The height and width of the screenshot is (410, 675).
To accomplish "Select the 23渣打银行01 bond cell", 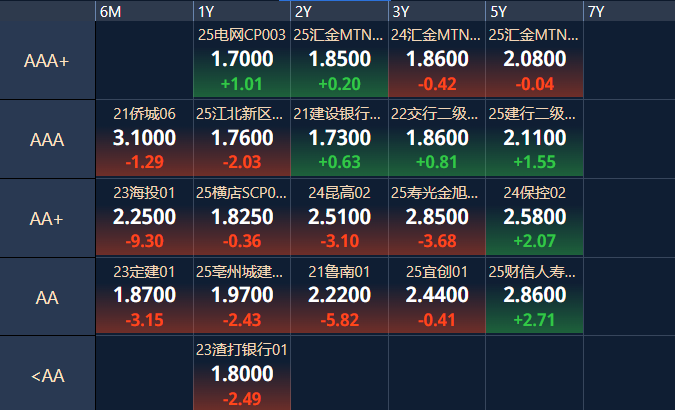I will pyautogui.click(x=242, y=374).
